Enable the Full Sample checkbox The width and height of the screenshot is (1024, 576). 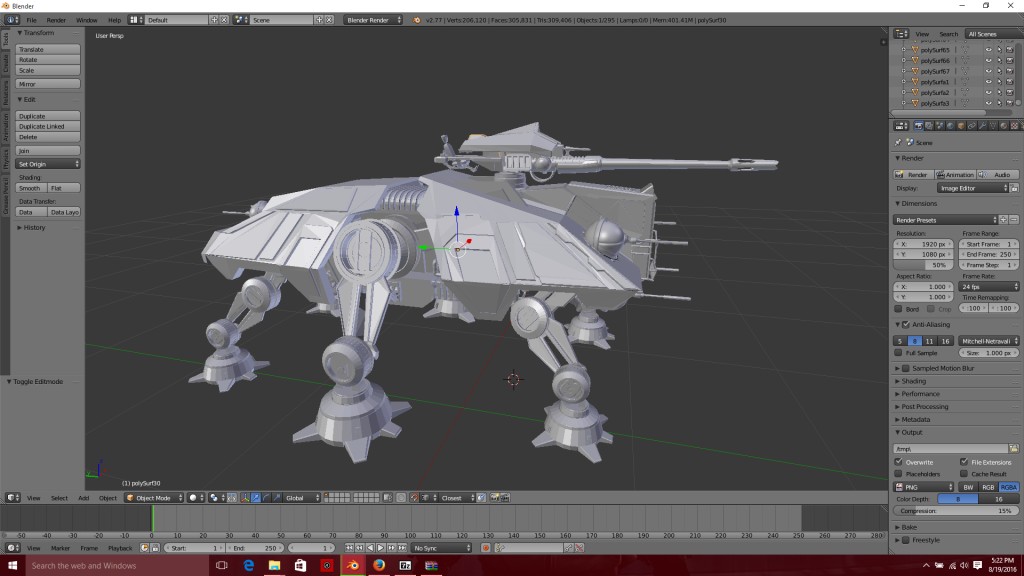click(897, 353)
